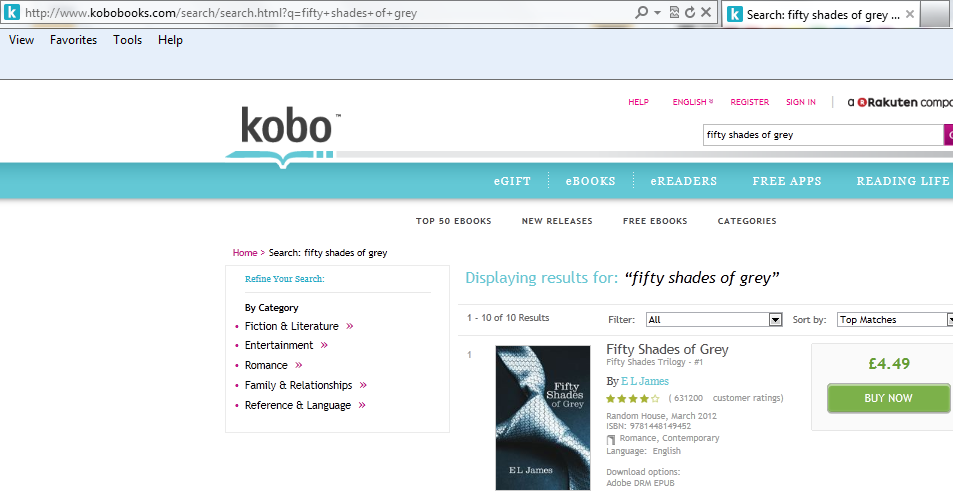Viewport: 953px width, 493px height.
Task: Click the chevron next to Reference & Language
Action: tap(362, 405)
